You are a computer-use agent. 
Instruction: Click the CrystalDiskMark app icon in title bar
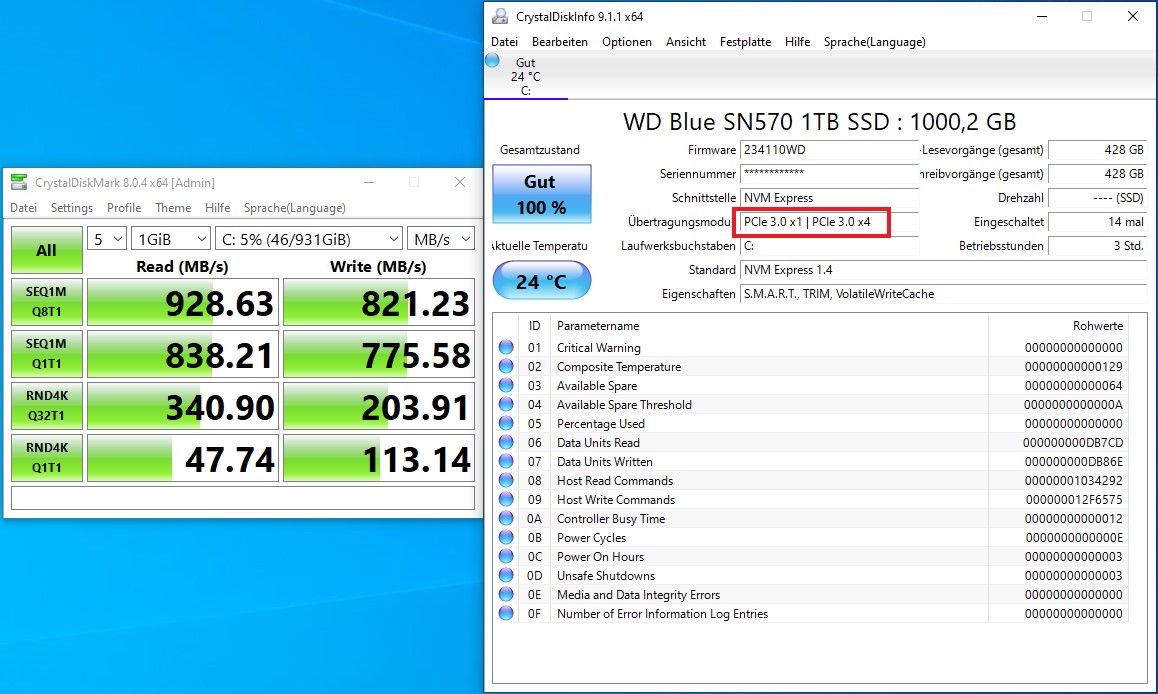[x=19, y=182]
